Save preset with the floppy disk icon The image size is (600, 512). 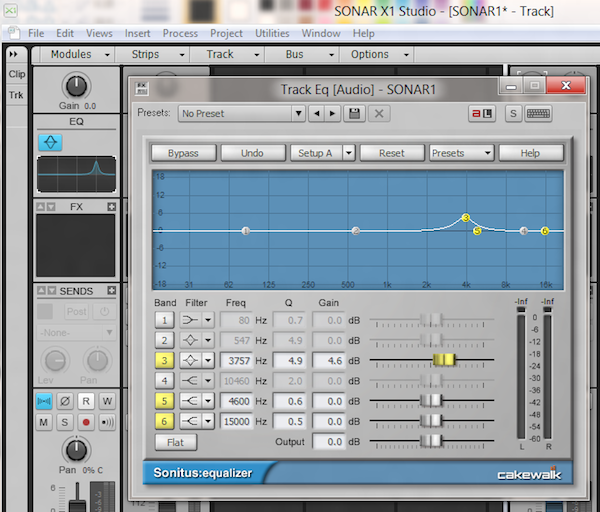[354, 114]
